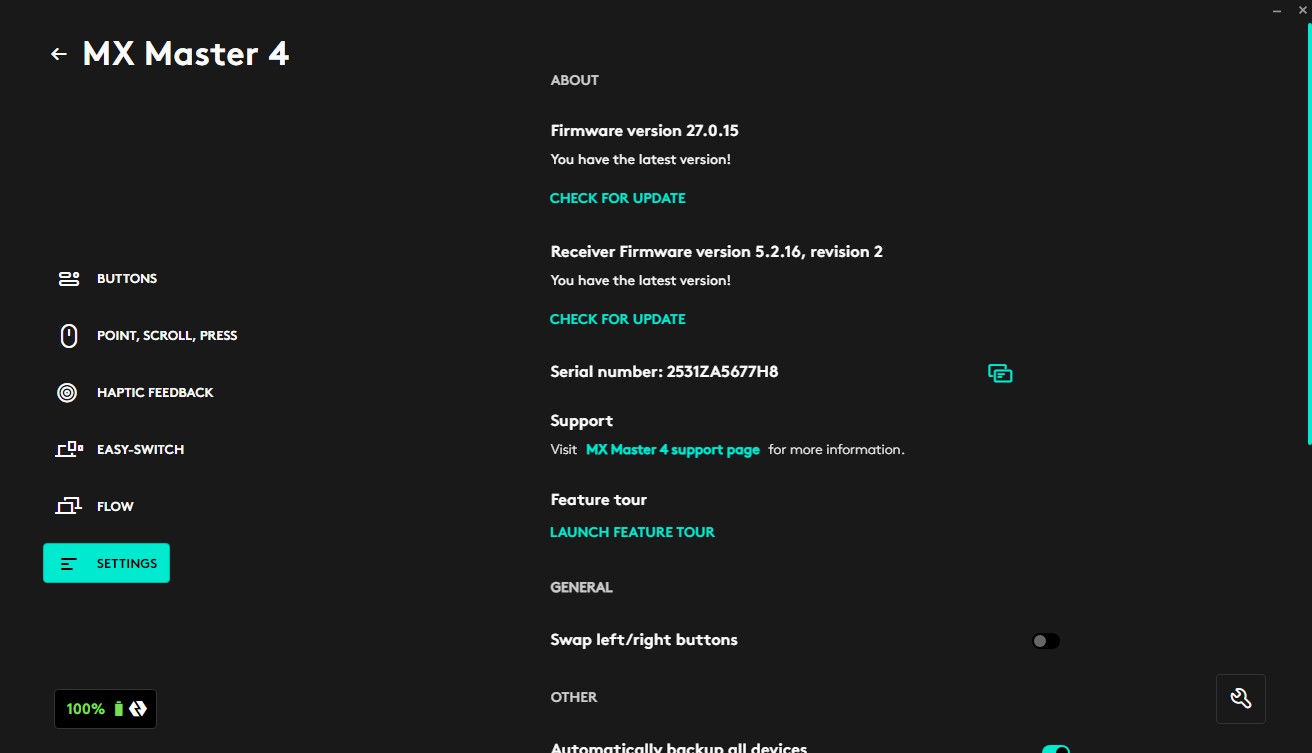Image resolution: width=1312 pixels, height=753 pixels.
Task: Click the Easy-Switch devices icon
Action: 68,450
